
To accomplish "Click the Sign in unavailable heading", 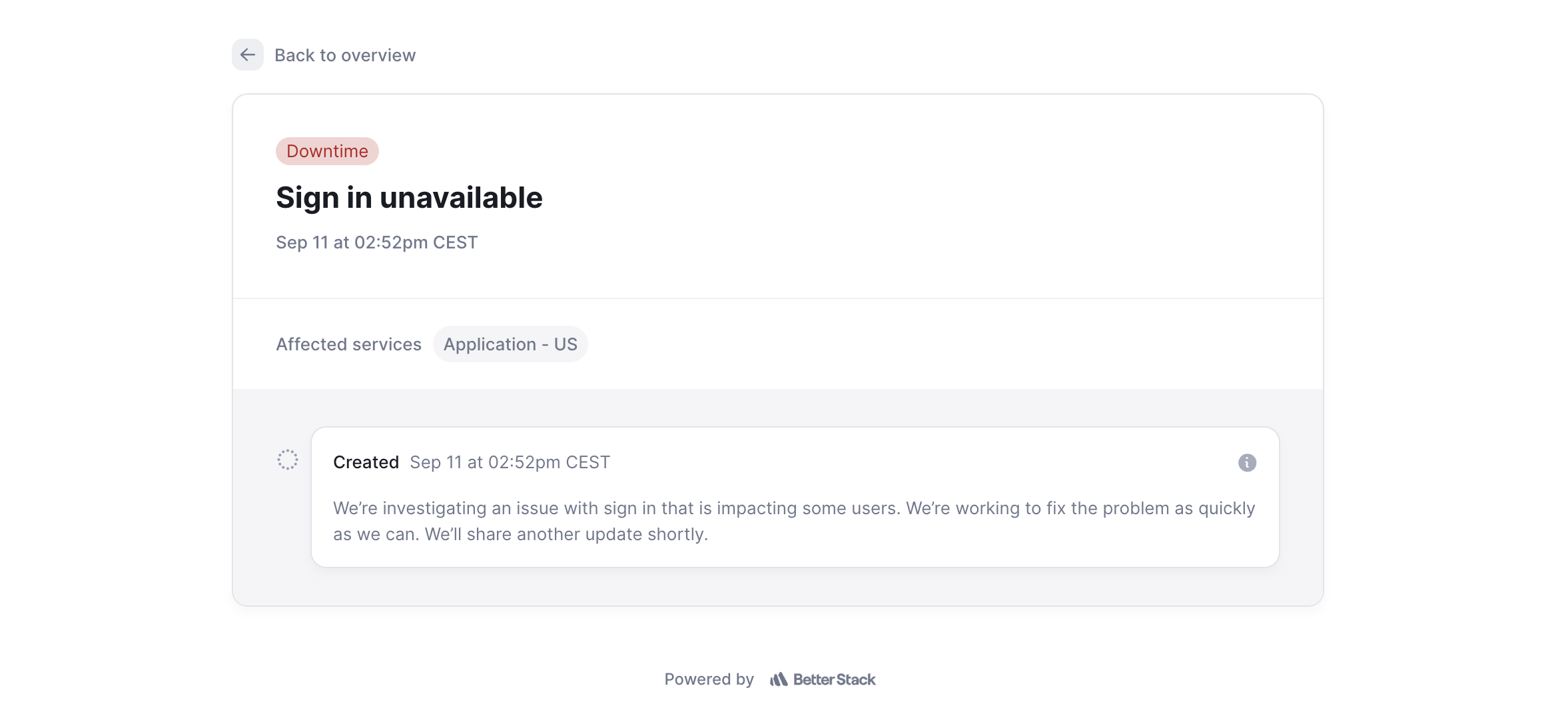I will point(409,198).
